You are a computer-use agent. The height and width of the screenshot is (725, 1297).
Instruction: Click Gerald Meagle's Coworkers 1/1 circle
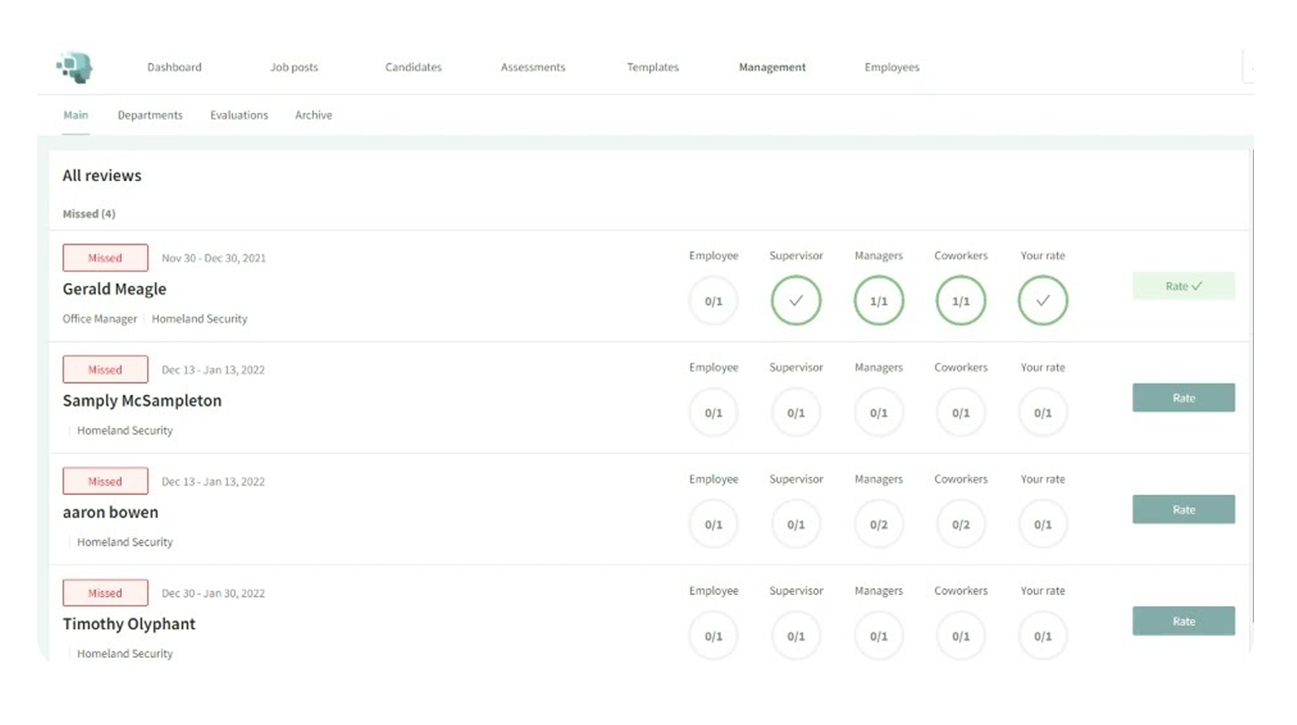[961, 301]
